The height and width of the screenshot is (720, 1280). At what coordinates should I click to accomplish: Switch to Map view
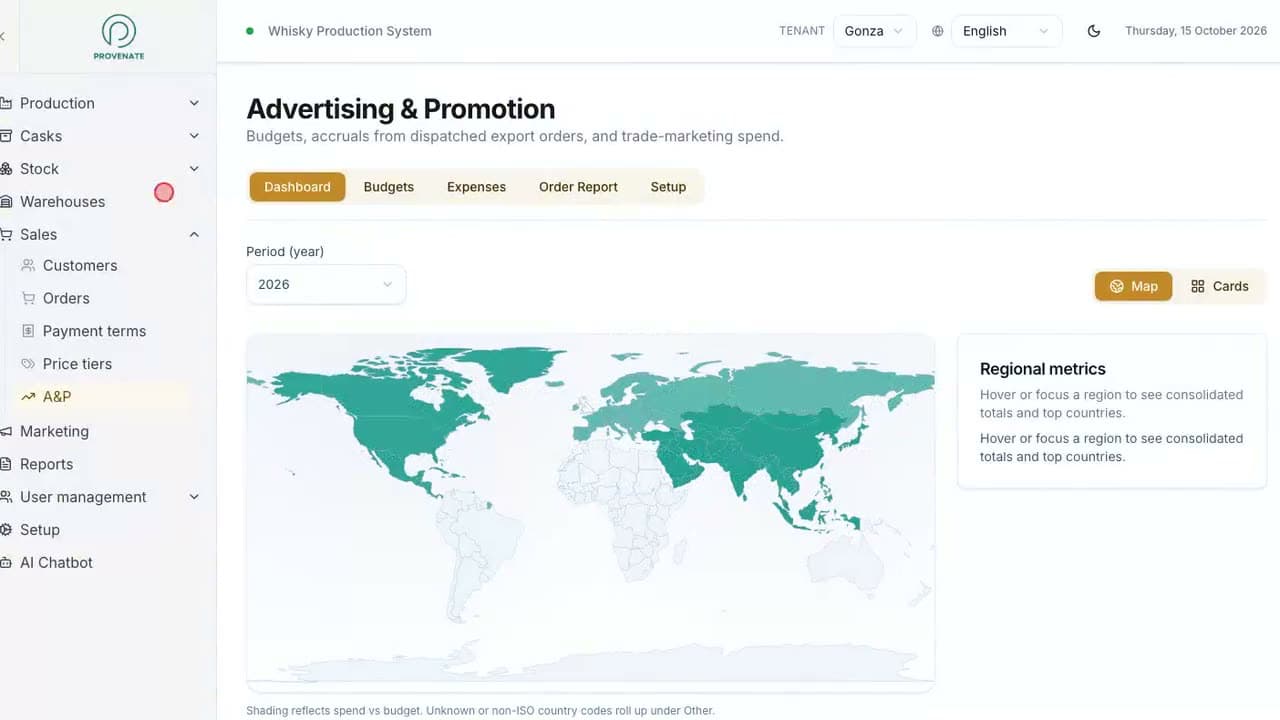tap(1133, 286)
